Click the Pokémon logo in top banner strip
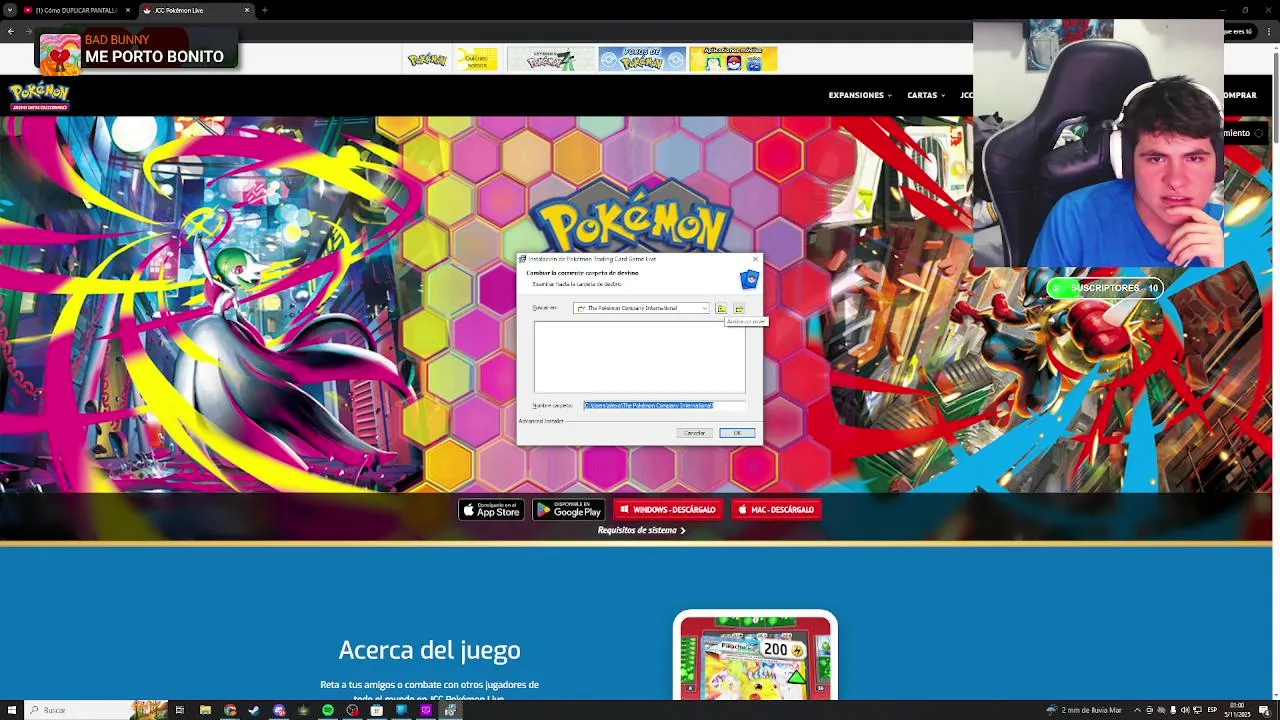Screen dimensions: 1280x720 coord(427,59)
